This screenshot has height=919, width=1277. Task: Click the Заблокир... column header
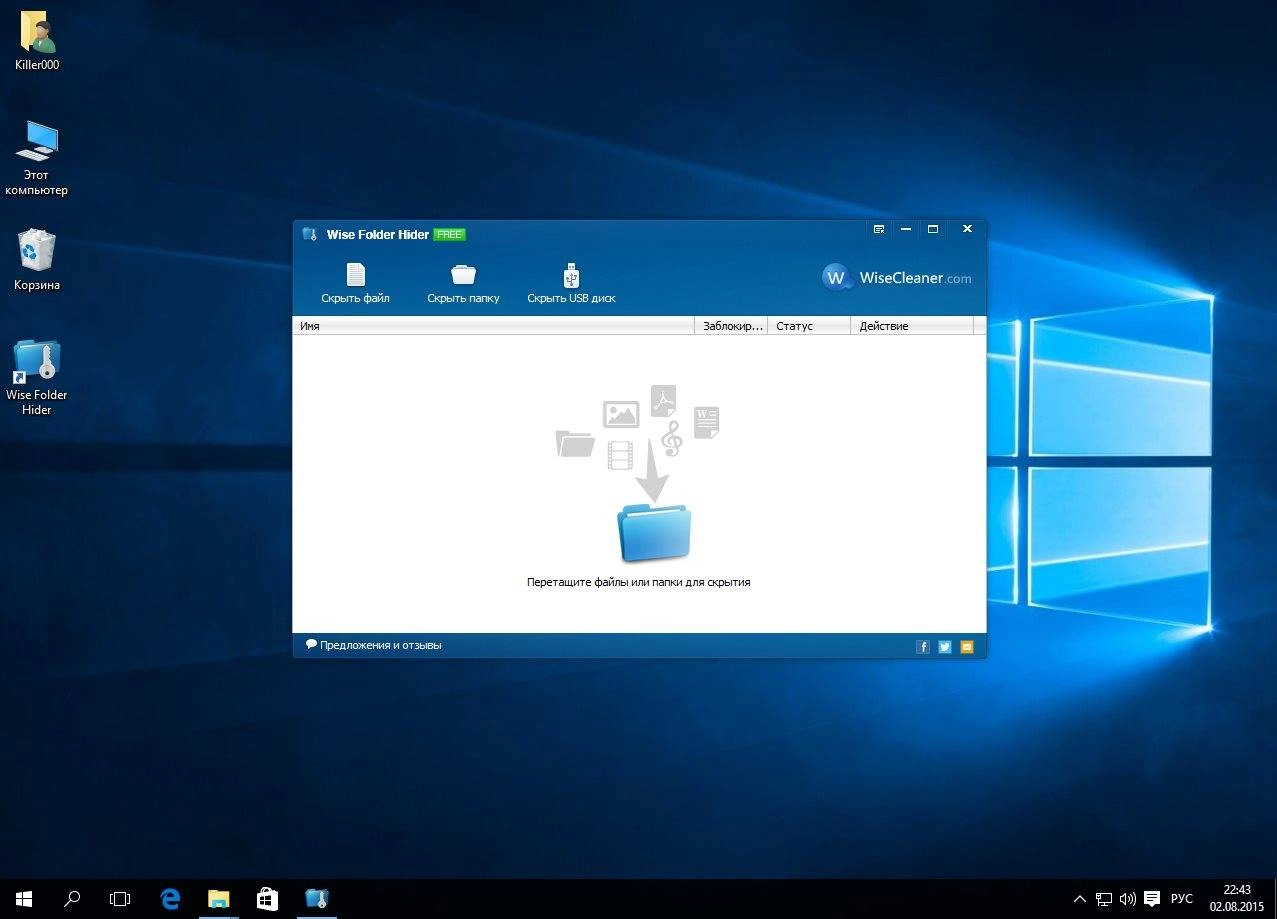(731, 326)
